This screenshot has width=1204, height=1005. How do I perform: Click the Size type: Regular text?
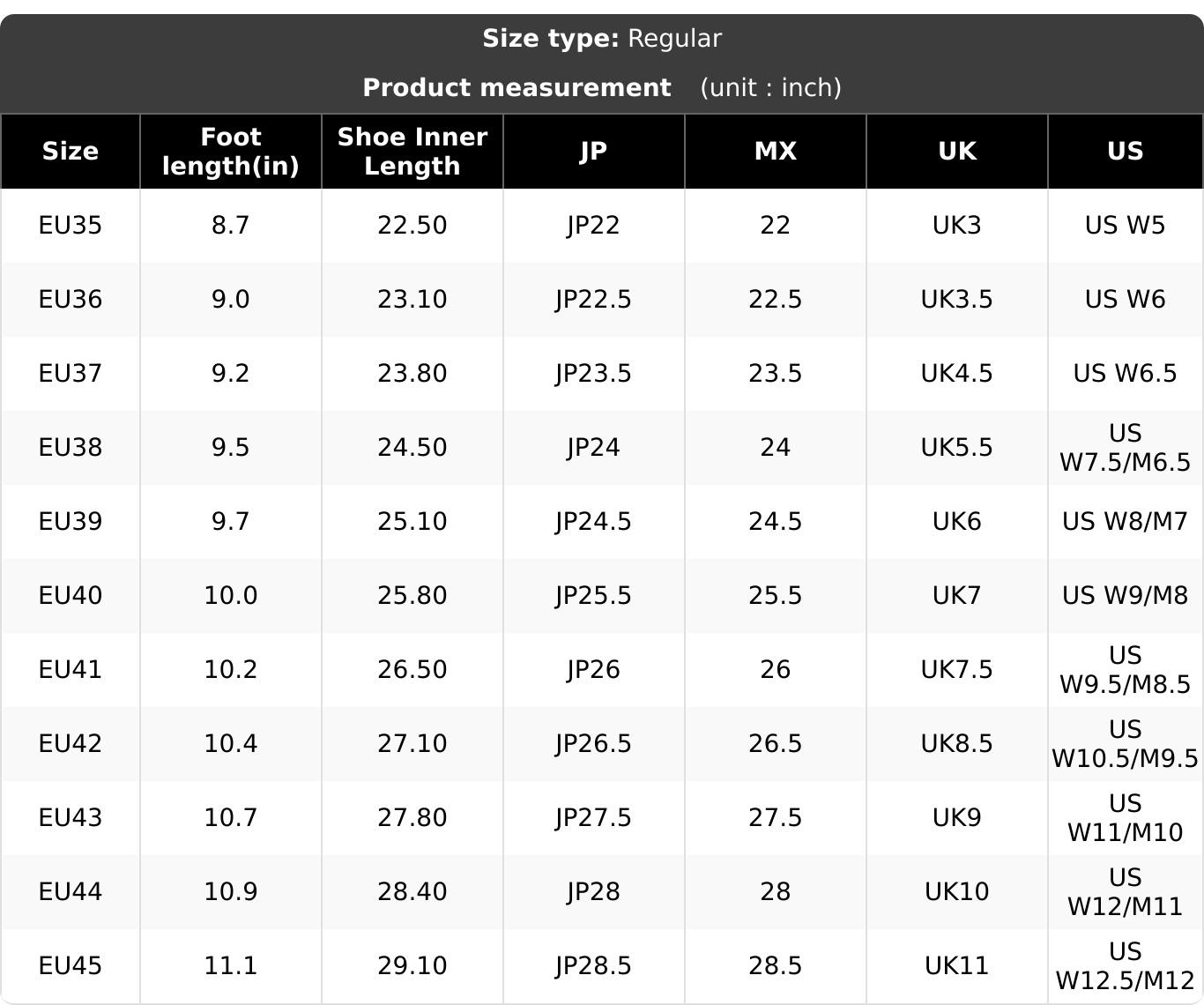pyautogui.click(x=602, y=39)
